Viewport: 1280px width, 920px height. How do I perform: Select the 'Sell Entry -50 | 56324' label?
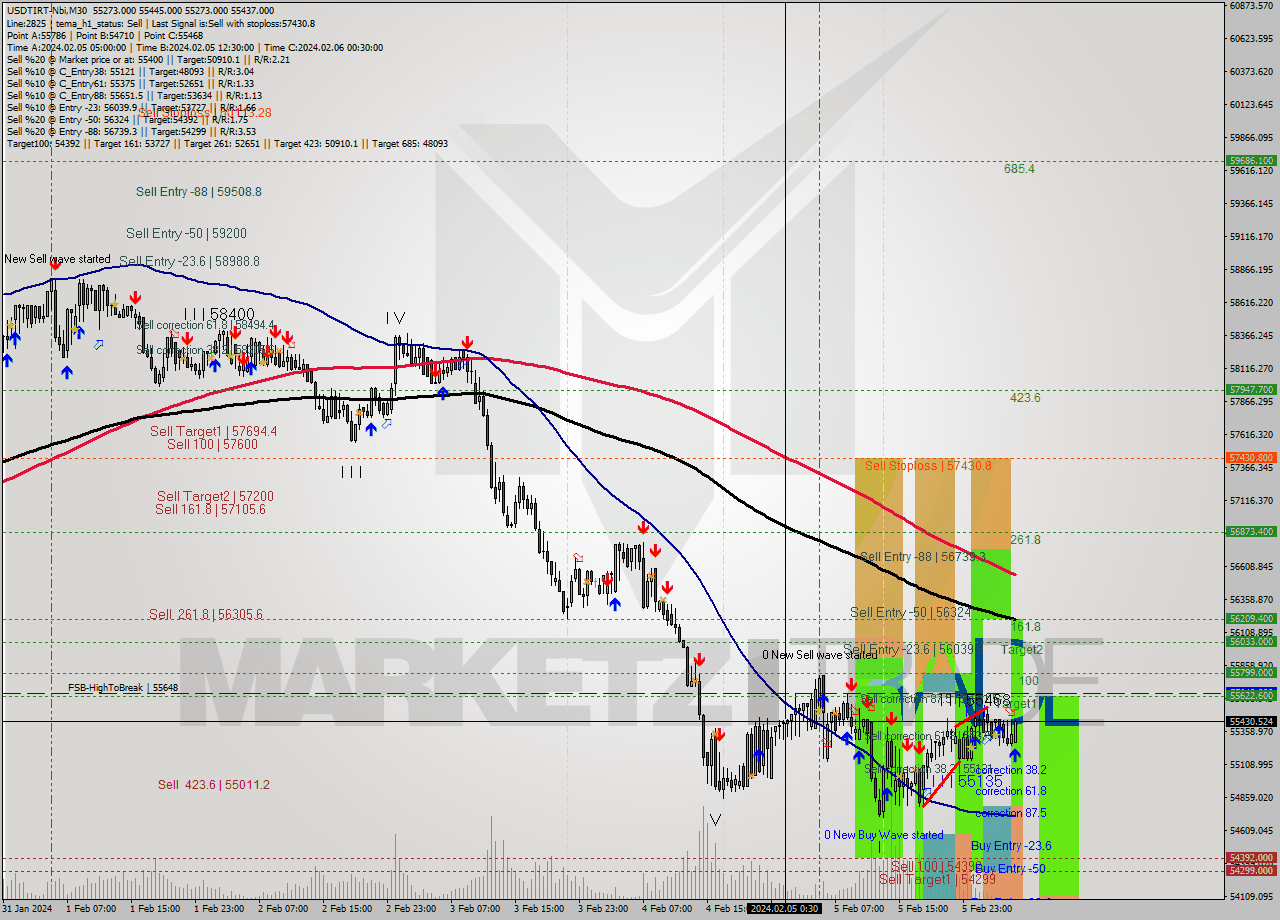coord(910,612)
